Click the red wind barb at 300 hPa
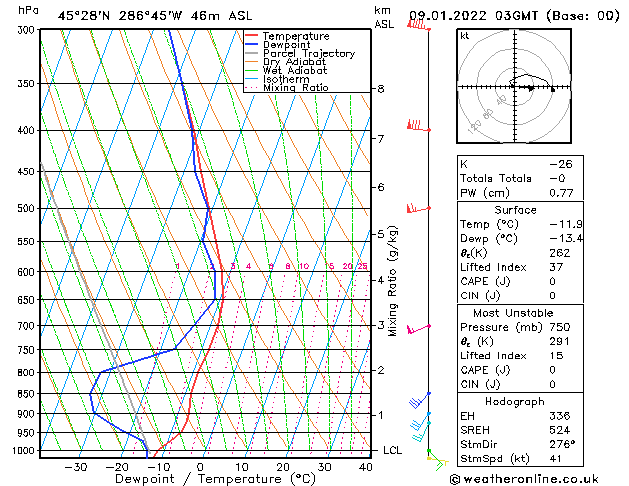629x486 pixels. pyautogui.click(x=419, y=25)
